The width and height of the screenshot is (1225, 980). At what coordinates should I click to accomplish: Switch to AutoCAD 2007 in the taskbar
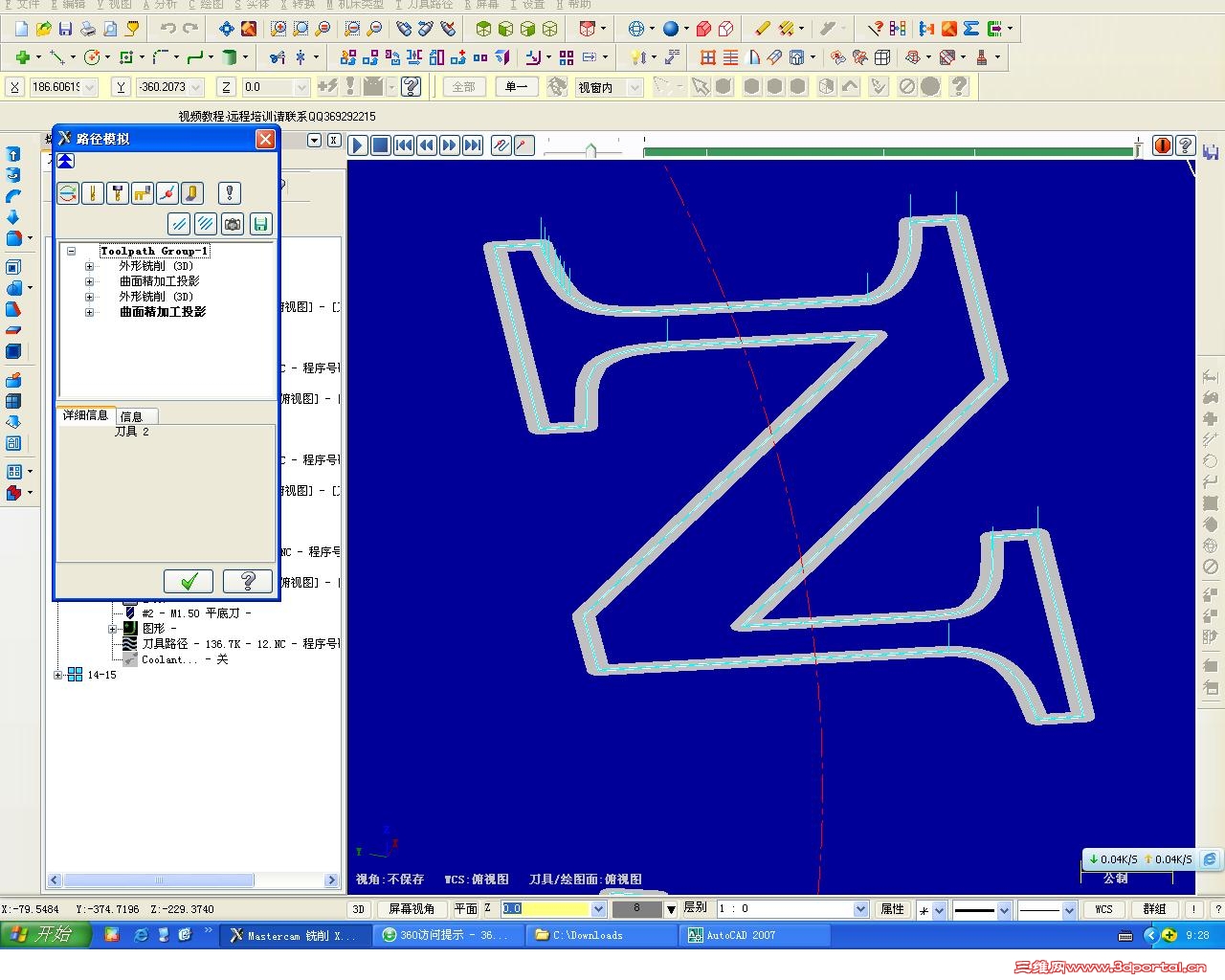tap(752, 935)
